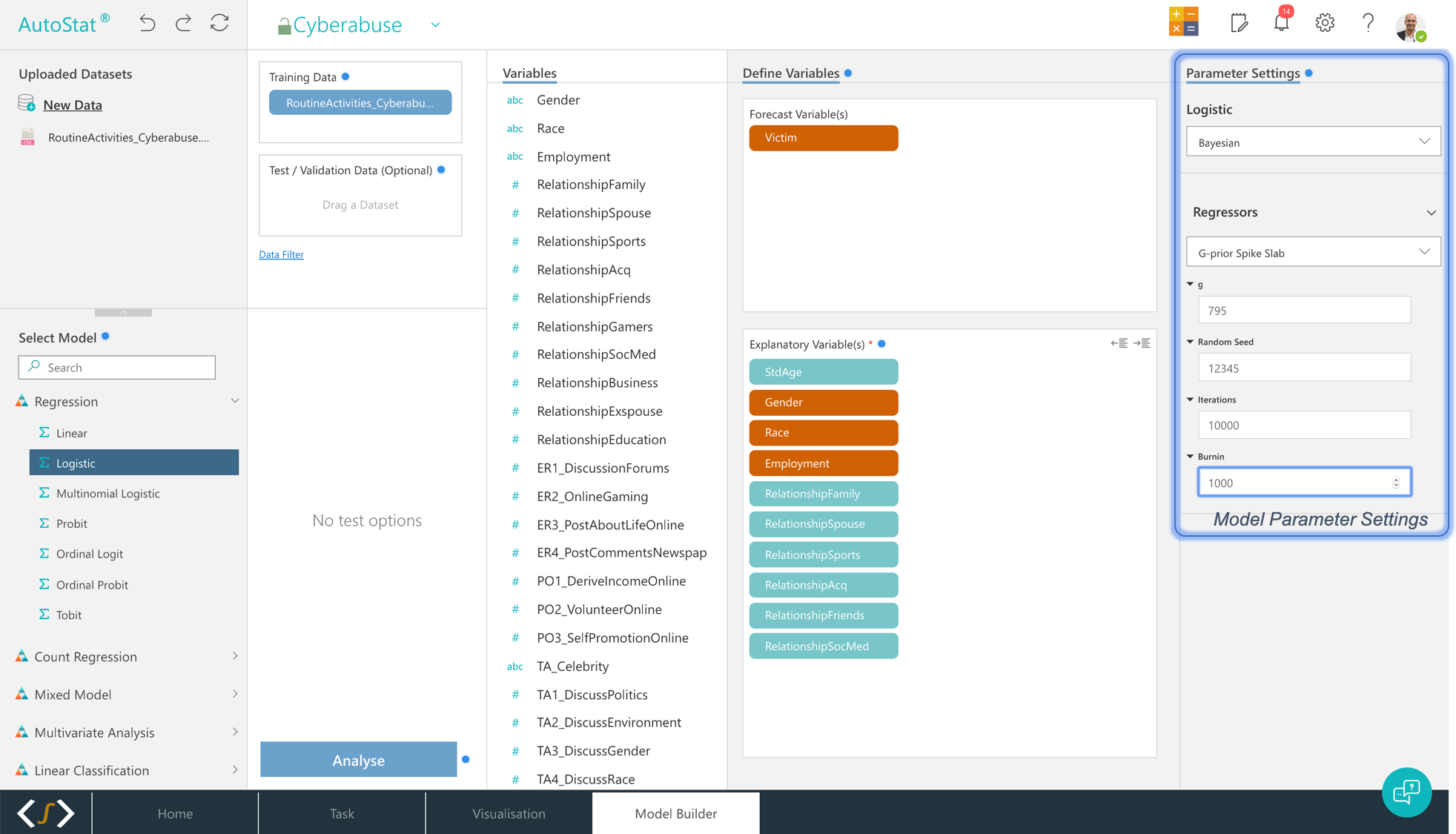Open the Bayesian method dropdown
Screen dimensions: 1456x834
(x=1313, y=142)
